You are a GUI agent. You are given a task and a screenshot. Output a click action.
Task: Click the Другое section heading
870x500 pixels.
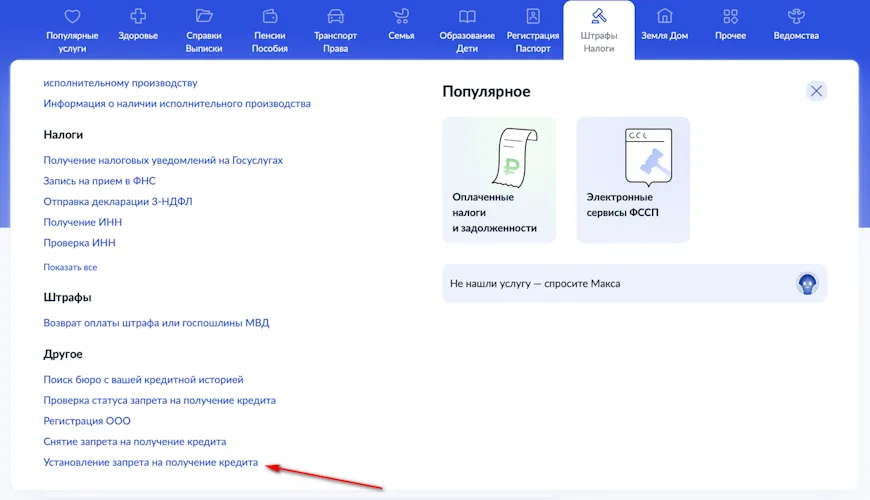63,354
